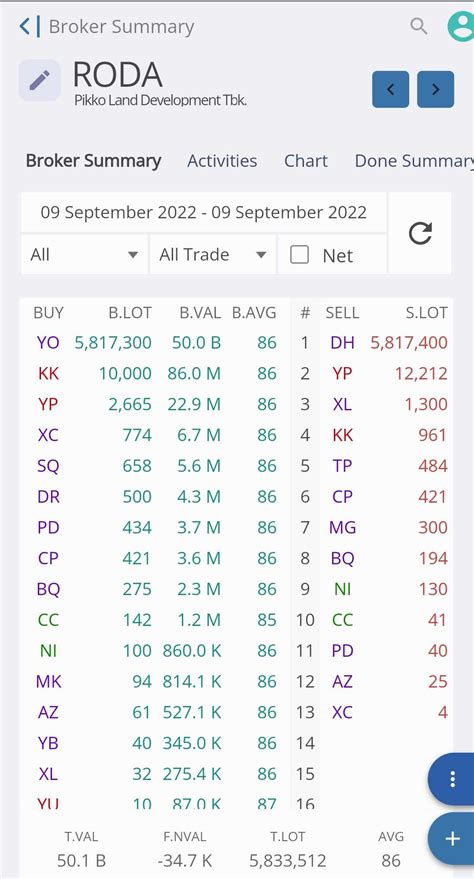This screenshot has width=474, height=879.
Task: Open the user profile avatar
Action: pos(461,26)
